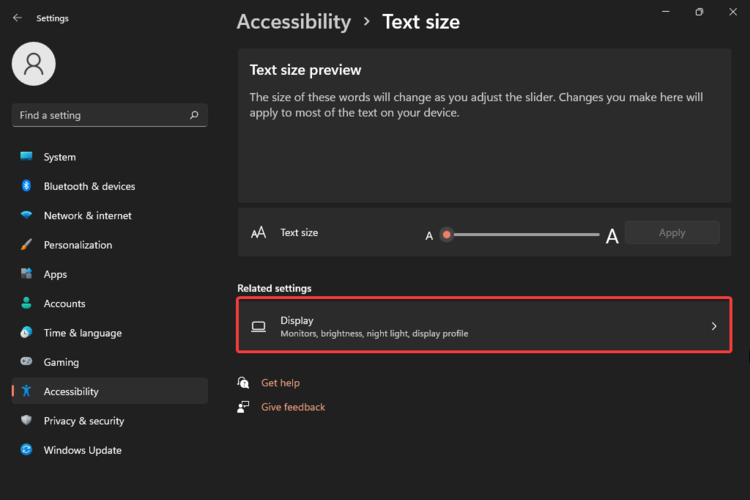750x500 pixels.
Task: Select Accounts in the sidebar menu
Action: point(64,304)
